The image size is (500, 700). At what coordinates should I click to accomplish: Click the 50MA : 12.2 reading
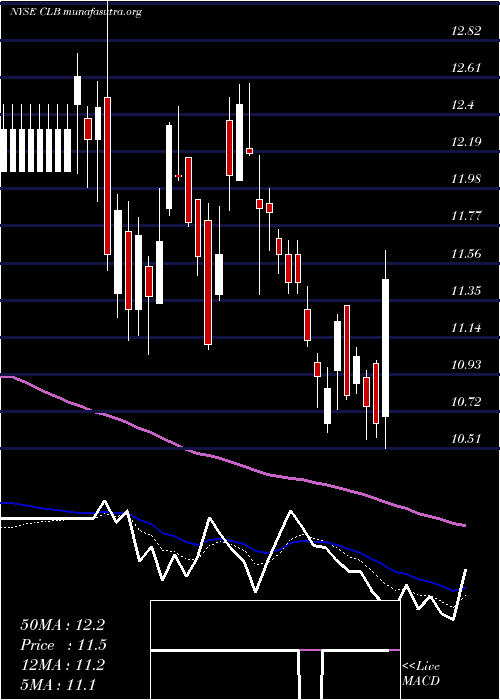point(62,625)
